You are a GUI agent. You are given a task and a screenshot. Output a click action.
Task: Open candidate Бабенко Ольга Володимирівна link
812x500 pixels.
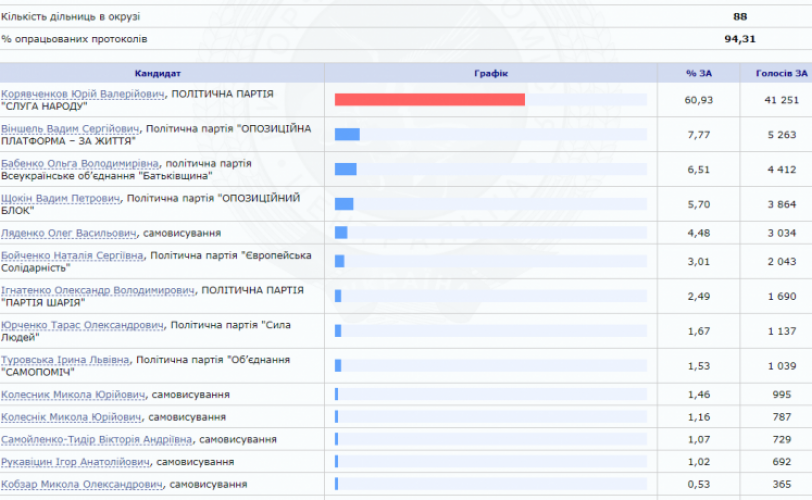coord(80,164)
